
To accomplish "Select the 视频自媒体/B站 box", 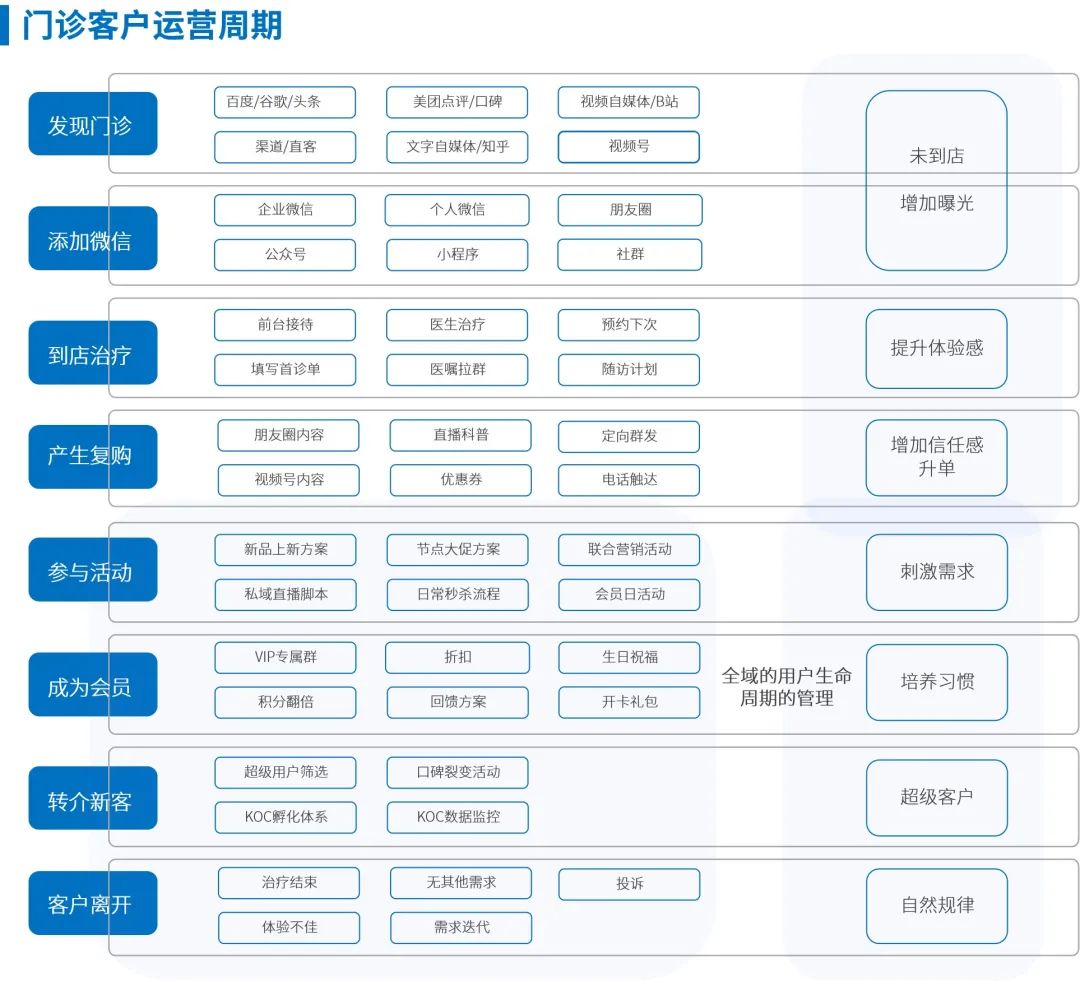I will coord(629,102).
